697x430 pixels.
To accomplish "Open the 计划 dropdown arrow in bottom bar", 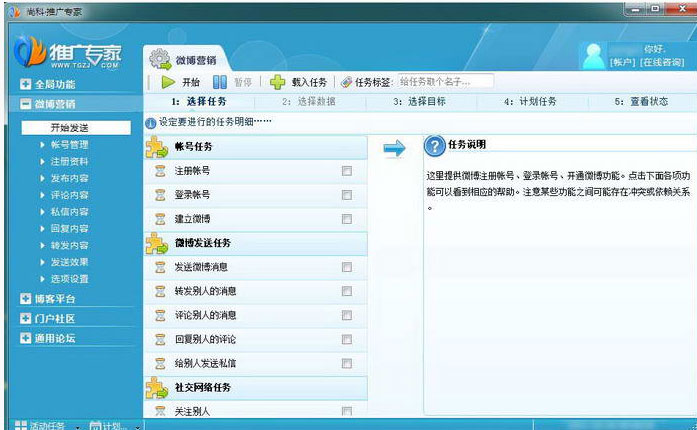I will (x=137, y=427).
